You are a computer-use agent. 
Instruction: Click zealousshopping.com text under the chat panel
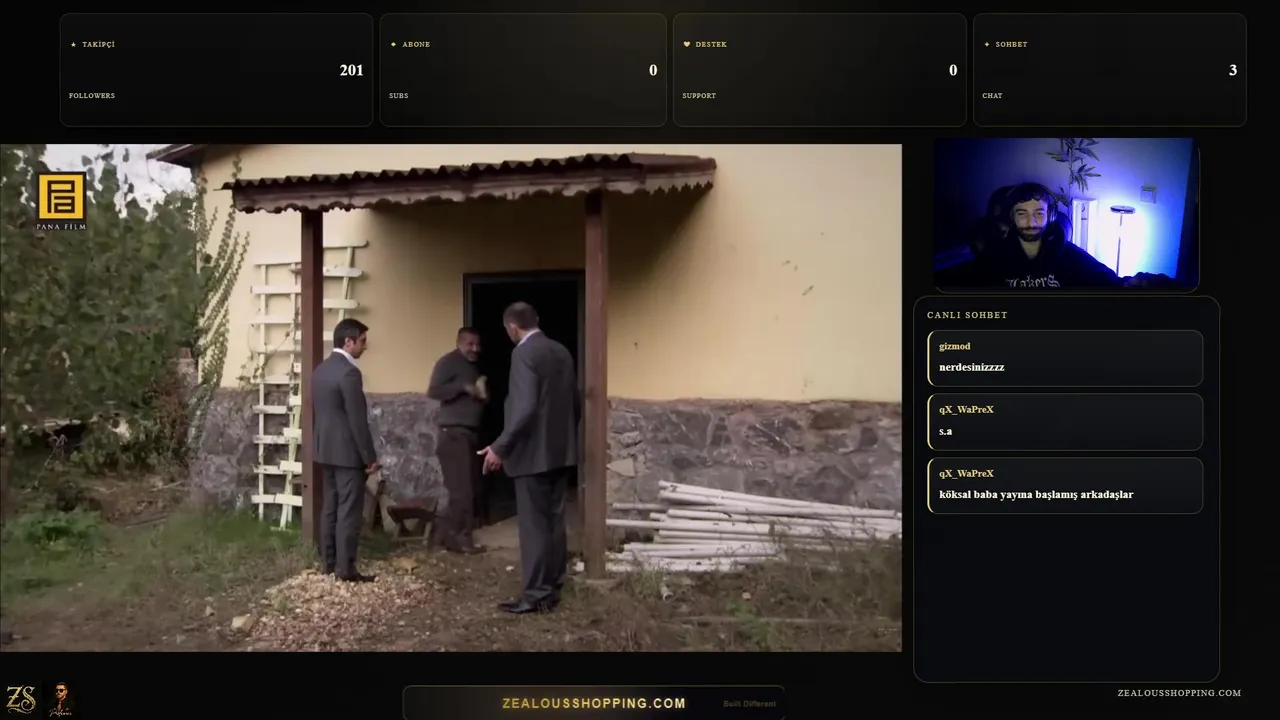point(1179,693)
